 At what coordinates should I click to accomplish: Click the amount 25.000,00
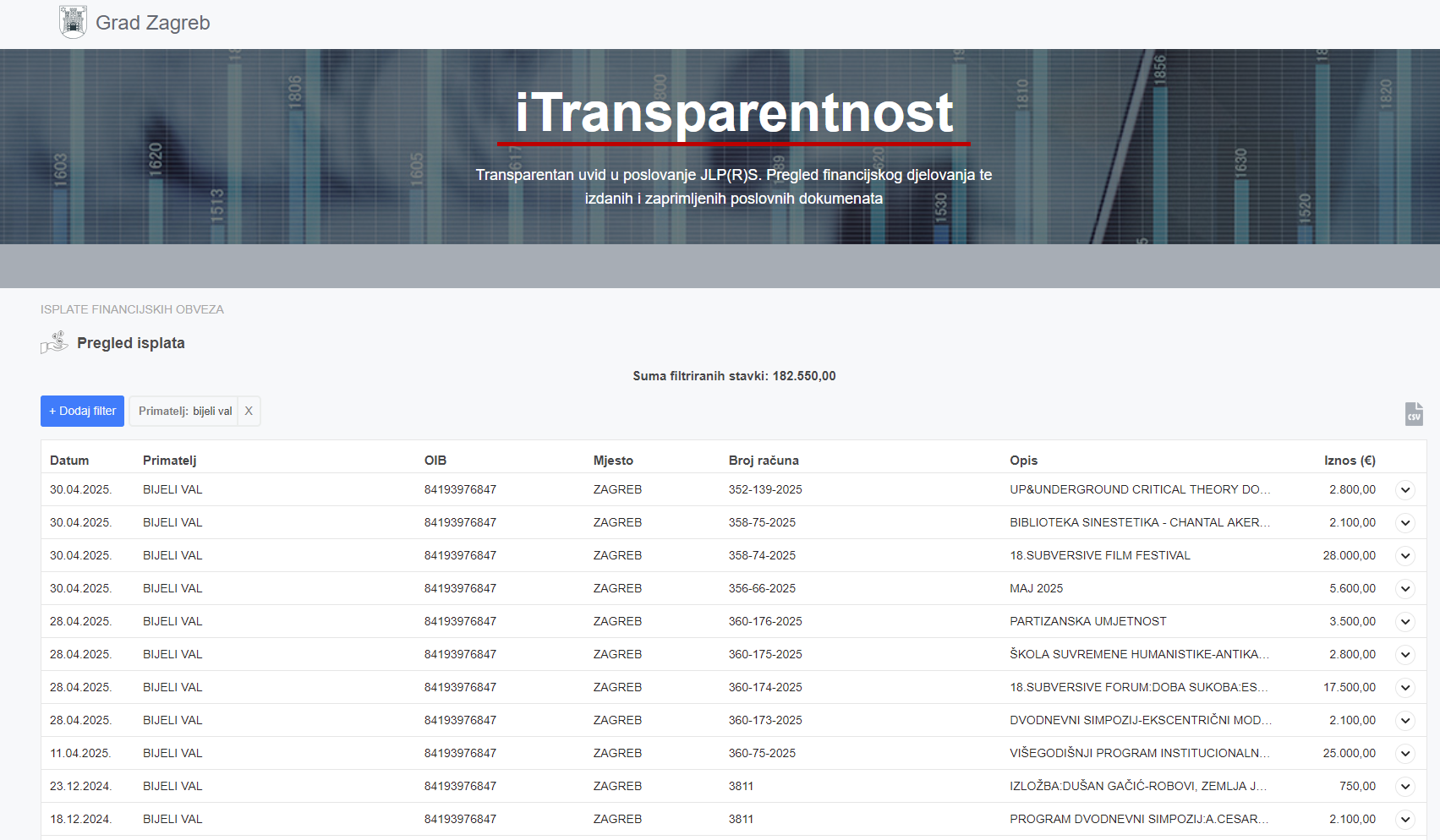(1349, 753)
